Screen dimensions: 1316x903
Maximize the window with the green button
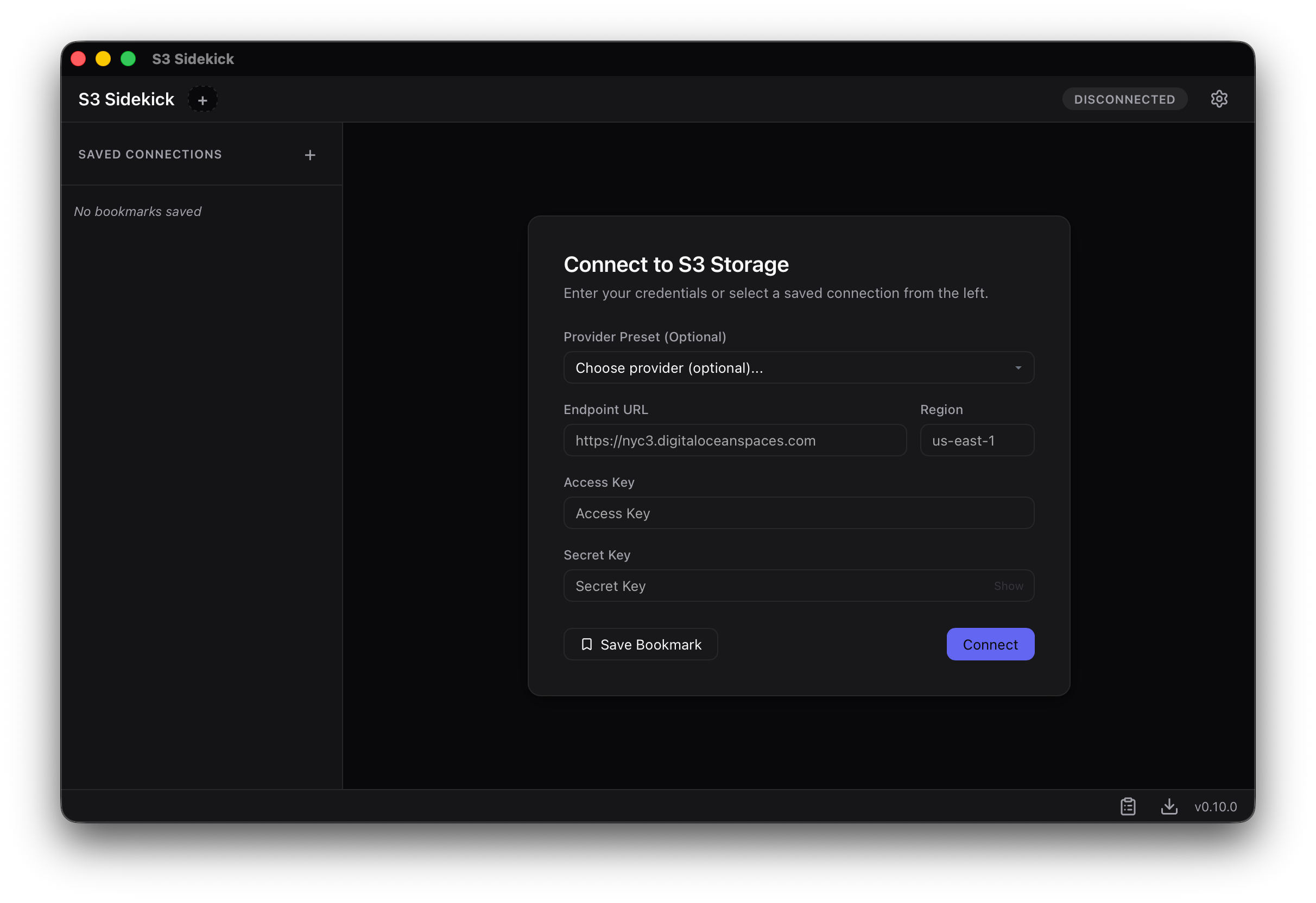point(128,59)
